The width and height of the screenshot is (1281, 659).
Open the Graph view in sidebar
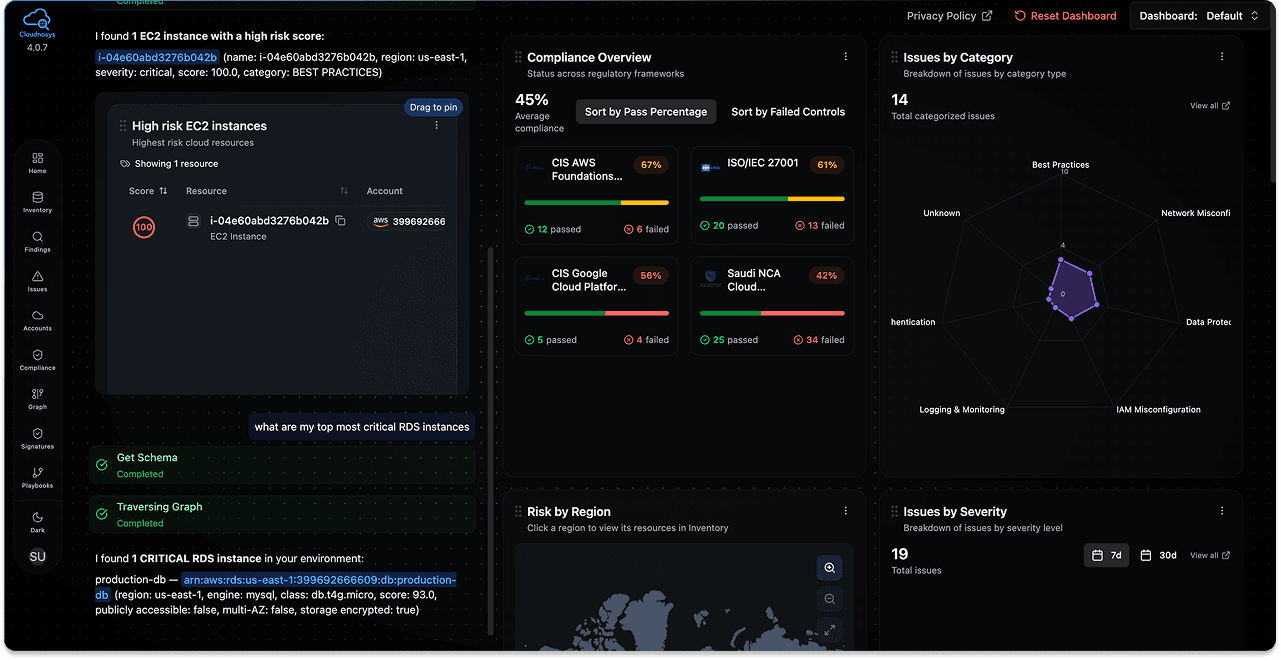pos(37,400)
